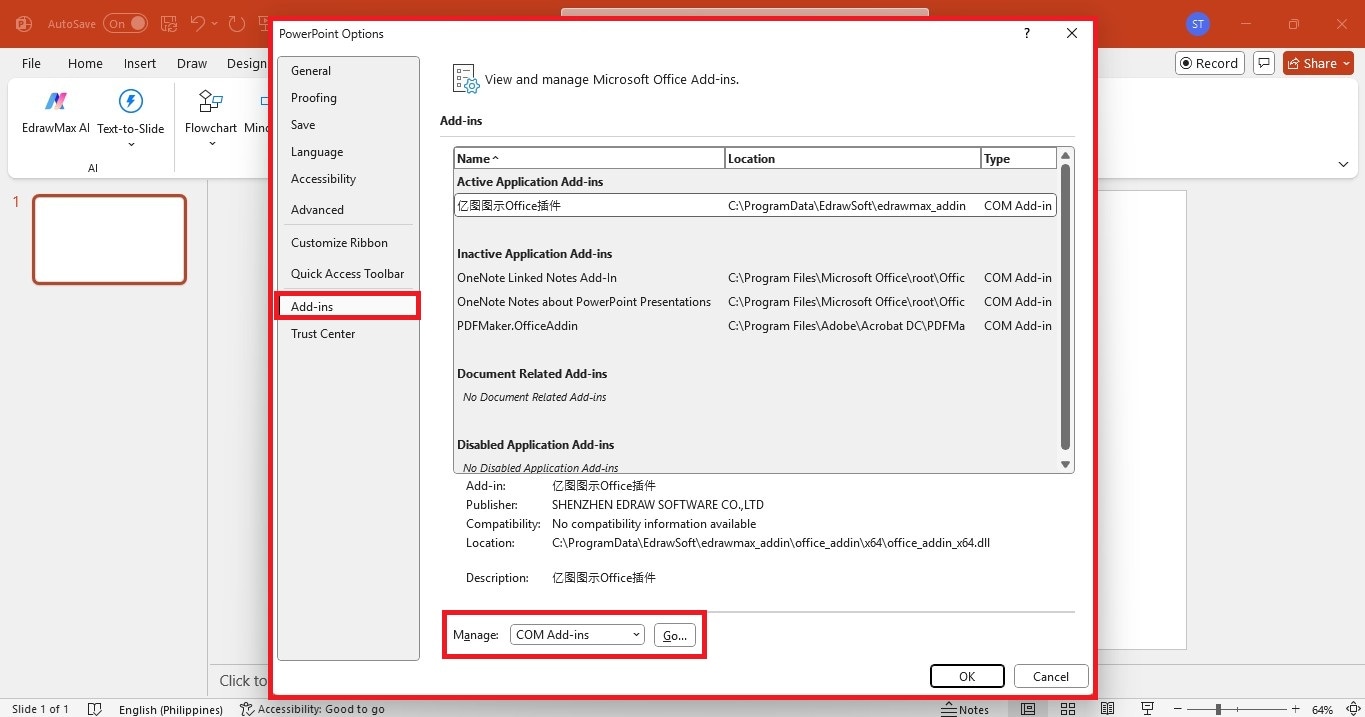
Task: Click the add-ins list scroll down arrow
Action: [x=1065, y=465]
